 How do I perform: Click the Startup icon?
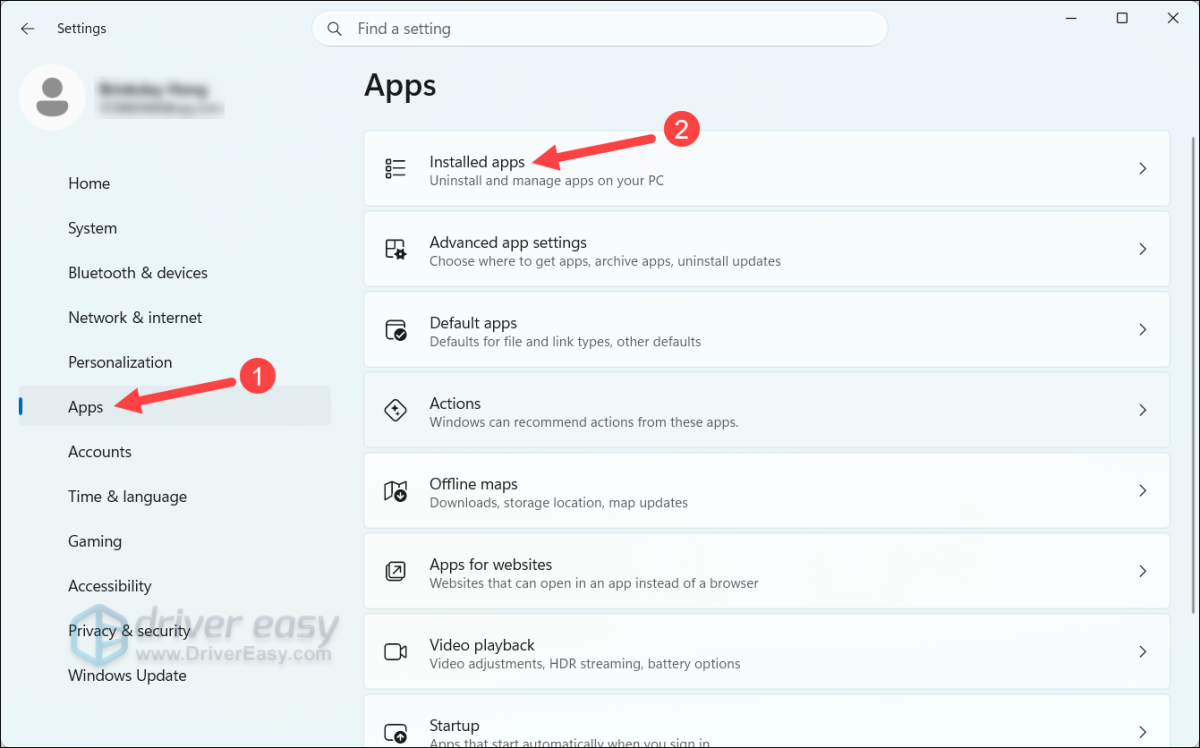click(395, 732)
